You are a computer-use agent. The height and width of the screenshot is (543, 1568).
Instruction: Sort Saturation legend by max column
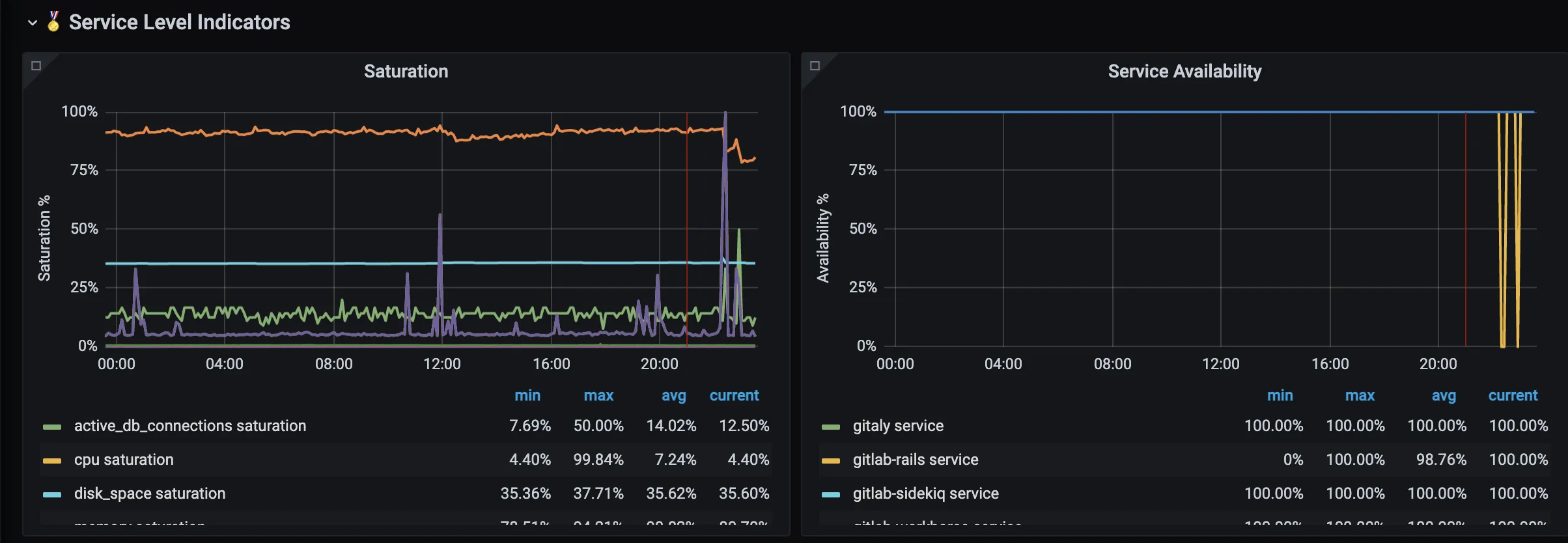tap(598, 395)
